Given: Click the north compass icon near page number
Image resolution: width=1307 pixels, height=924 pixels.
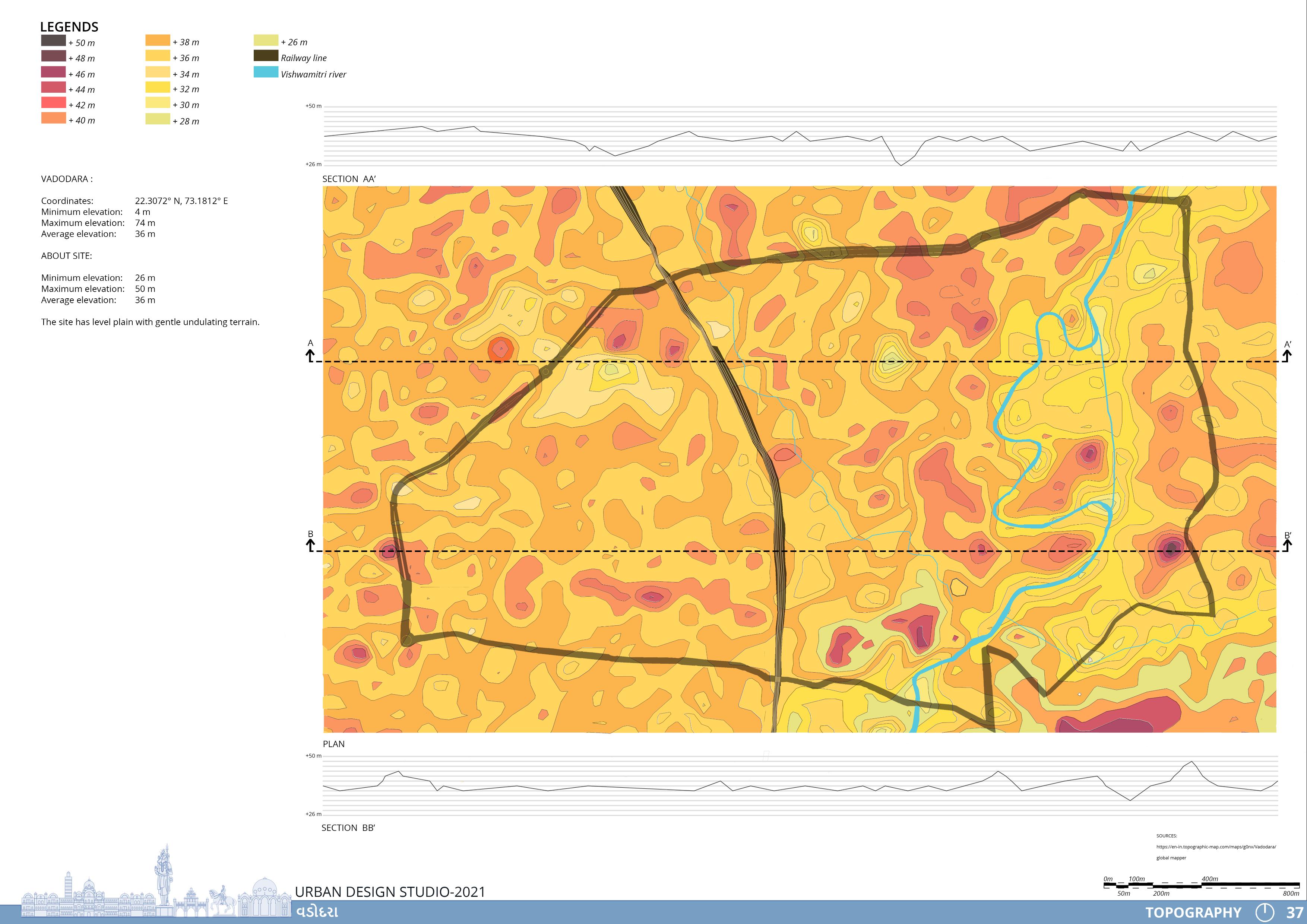Looking at the screenshot, I should (1264, 912).
